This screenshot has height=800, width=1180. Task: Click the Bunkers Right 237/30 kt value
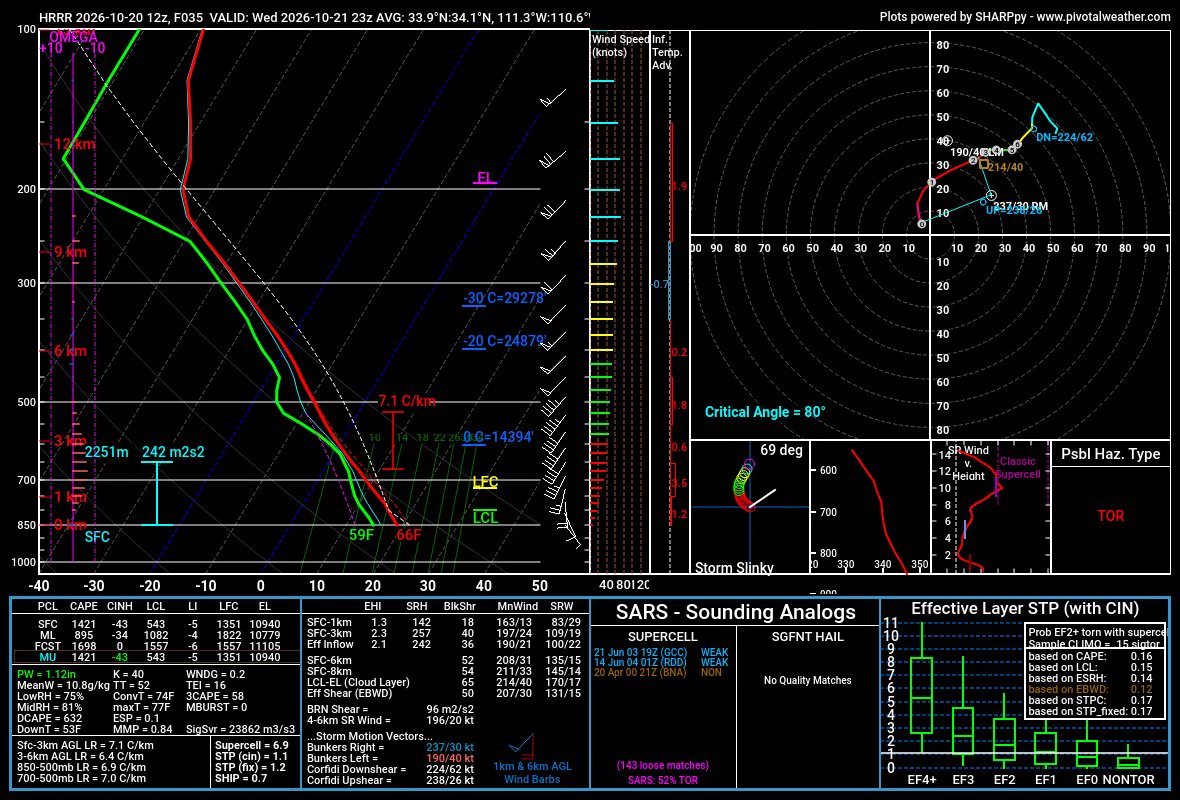450,747
